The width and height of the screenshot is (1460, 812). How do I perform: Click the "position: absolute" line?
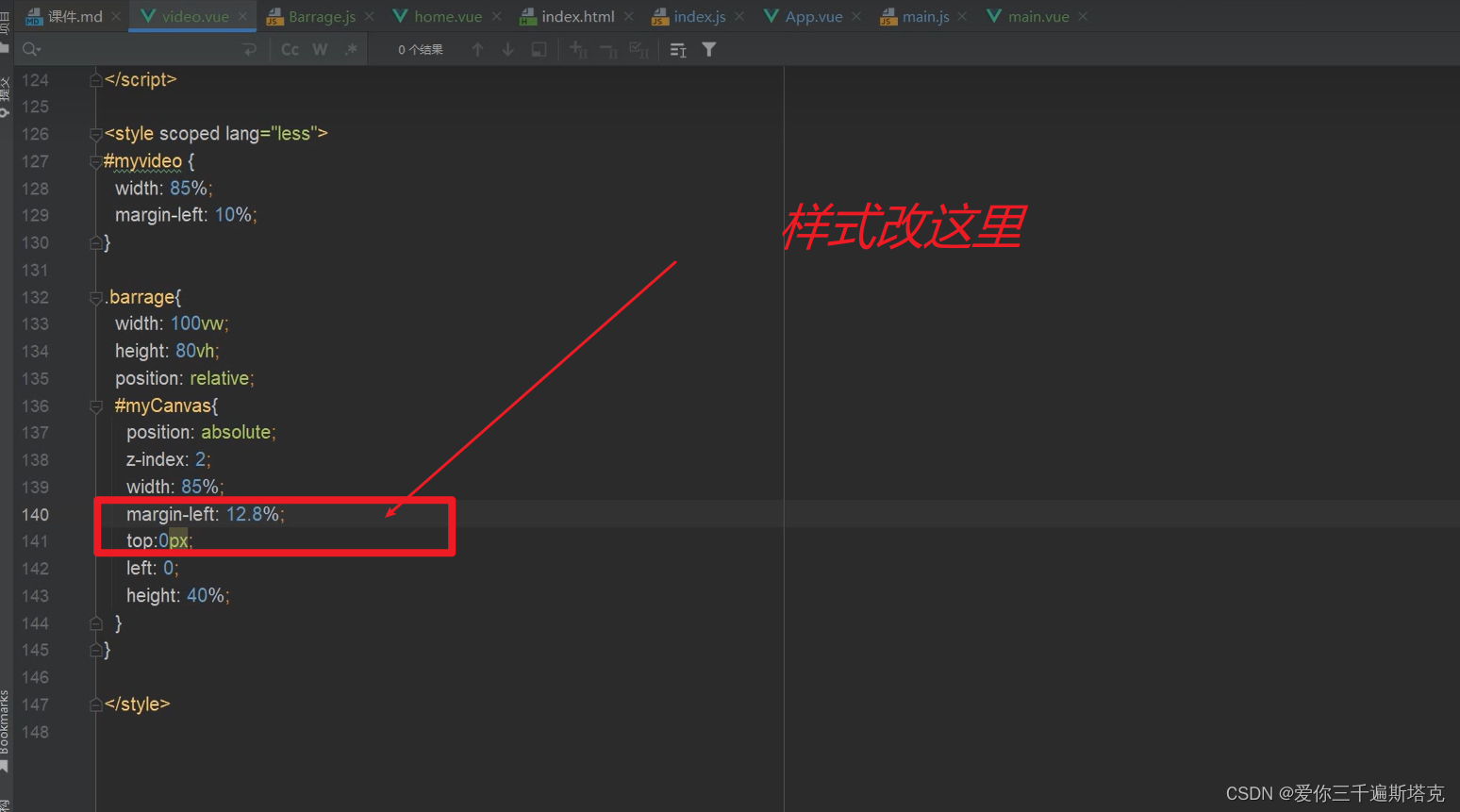coord(201,432)
